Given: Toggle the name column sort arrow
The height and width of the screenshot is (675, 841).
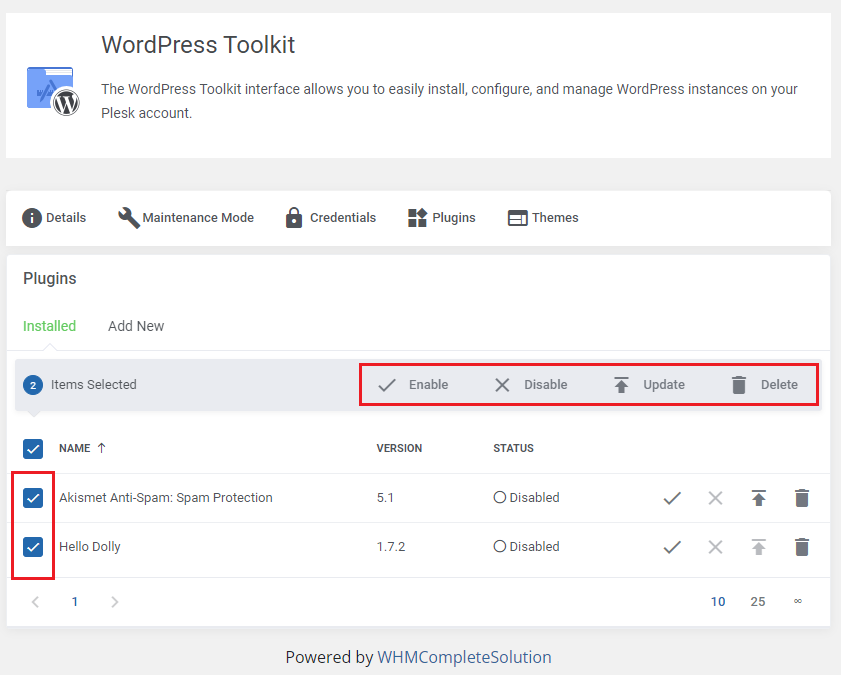Looking at the screenshot, I should [x=101, y=448].
